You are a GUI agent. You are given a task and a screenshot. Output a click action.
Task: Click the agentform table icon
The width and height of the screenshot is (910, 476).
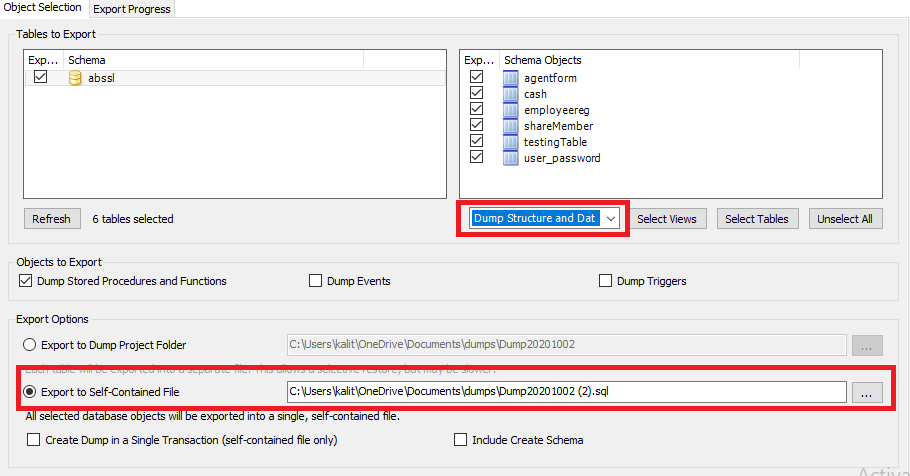click(x=510, y=78)
